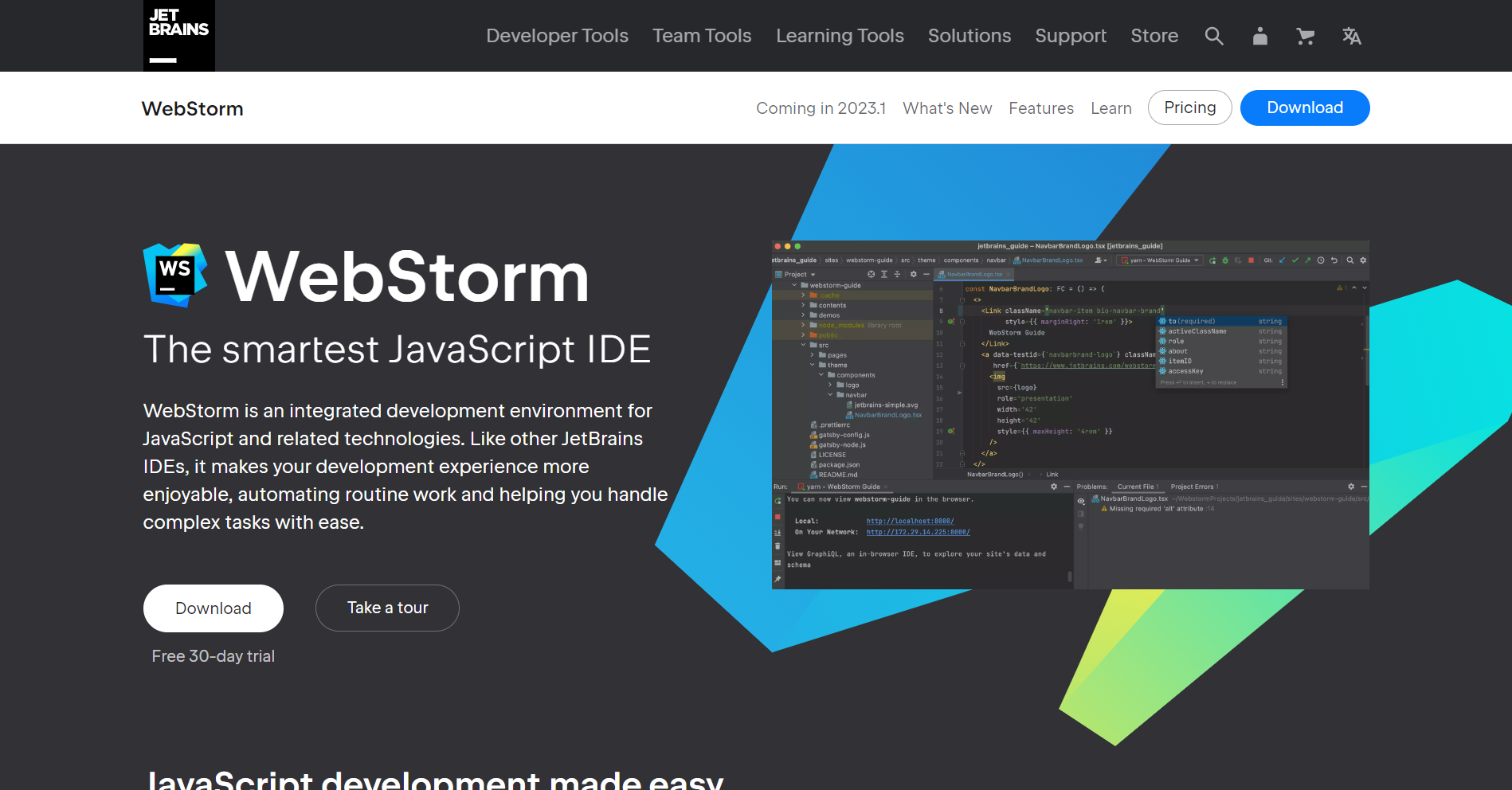Open the site search icon
The image size is (1512, 790).
pyautogui.click(x=1214, y=36)
